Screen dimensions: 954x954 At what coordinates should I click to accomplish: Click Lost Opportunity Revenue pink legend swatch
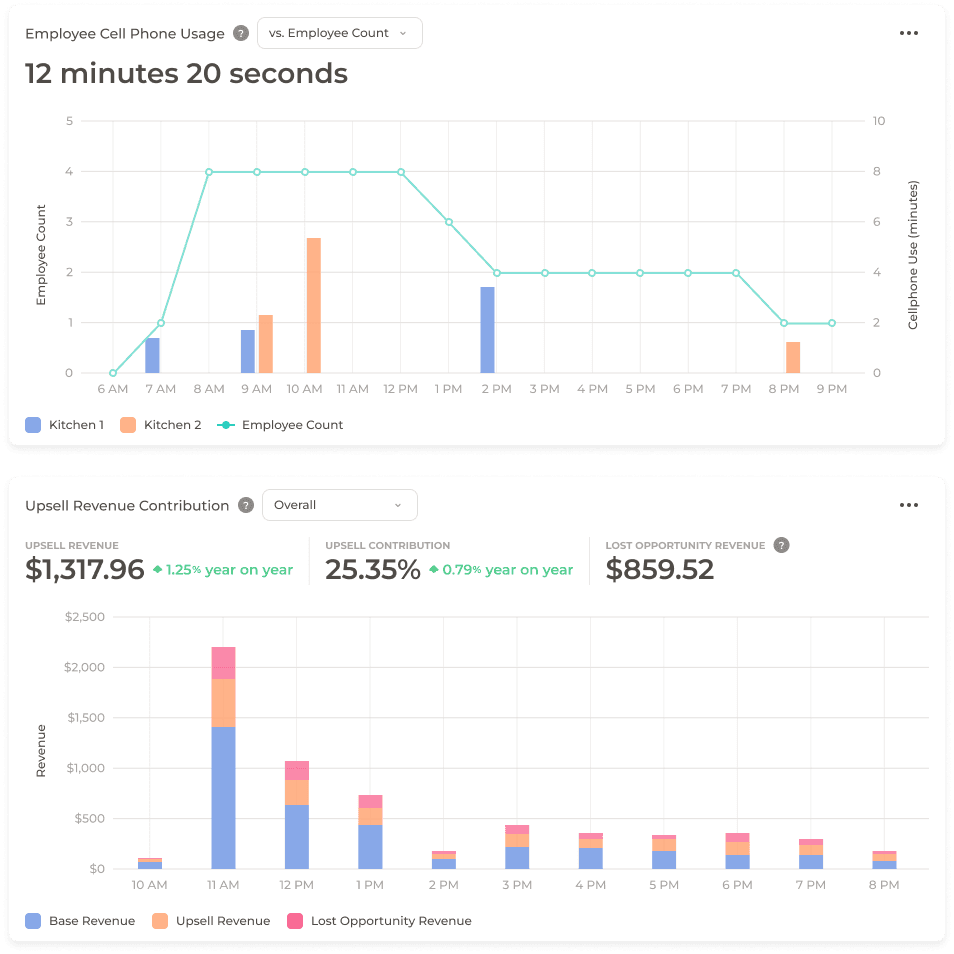pyautogui.click(x=295, y=921)
